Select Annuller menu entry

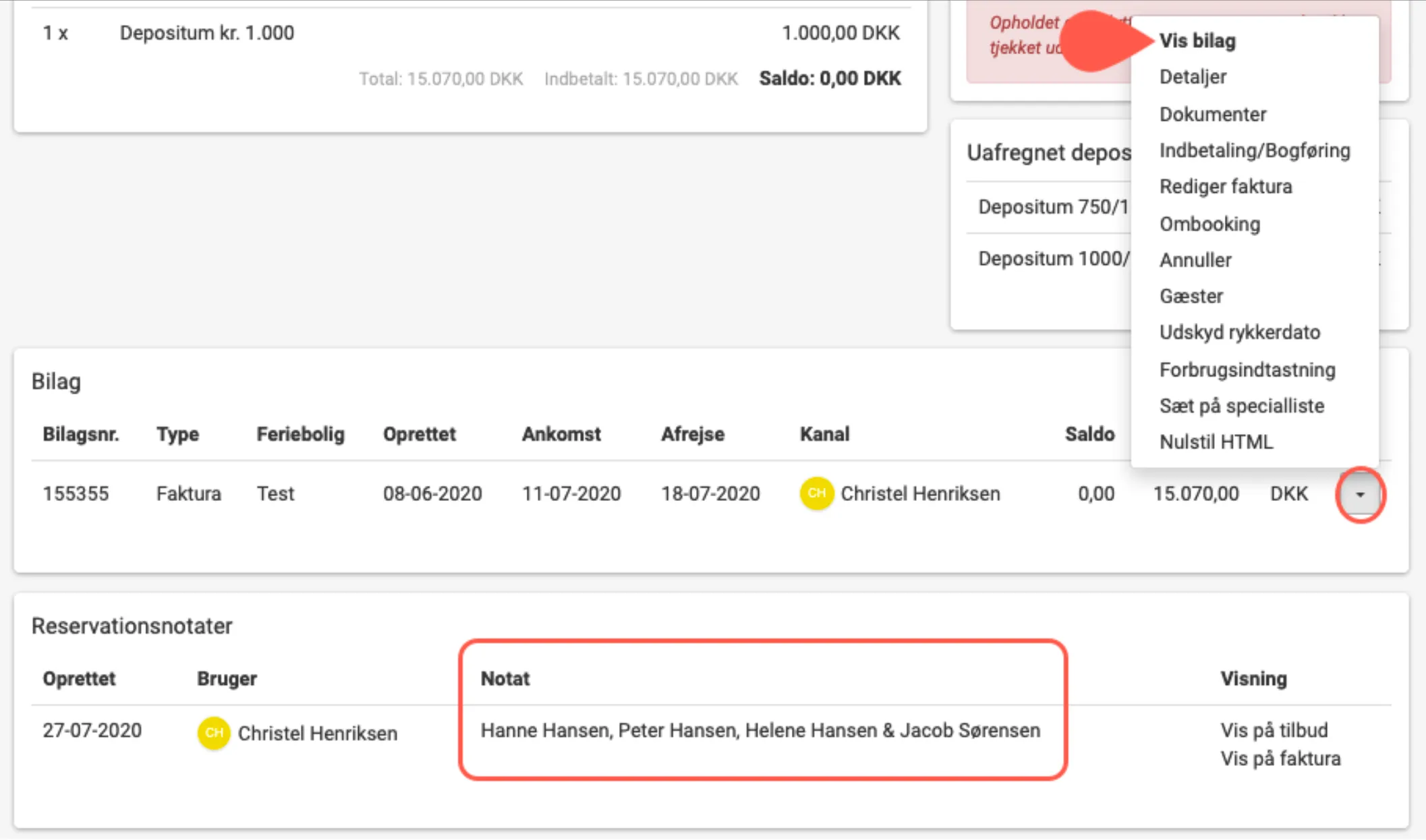pyautogui.click(x=1195, y=260)
